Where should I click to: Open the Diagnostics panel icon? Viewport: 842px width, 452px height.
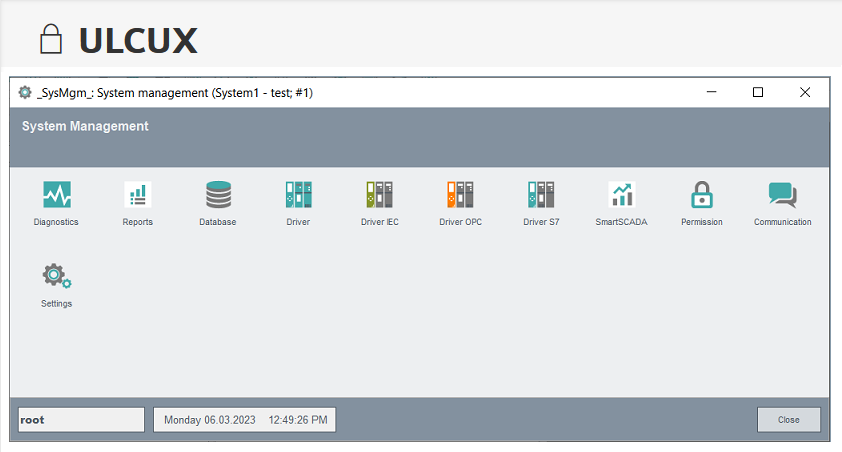point(56,194)
